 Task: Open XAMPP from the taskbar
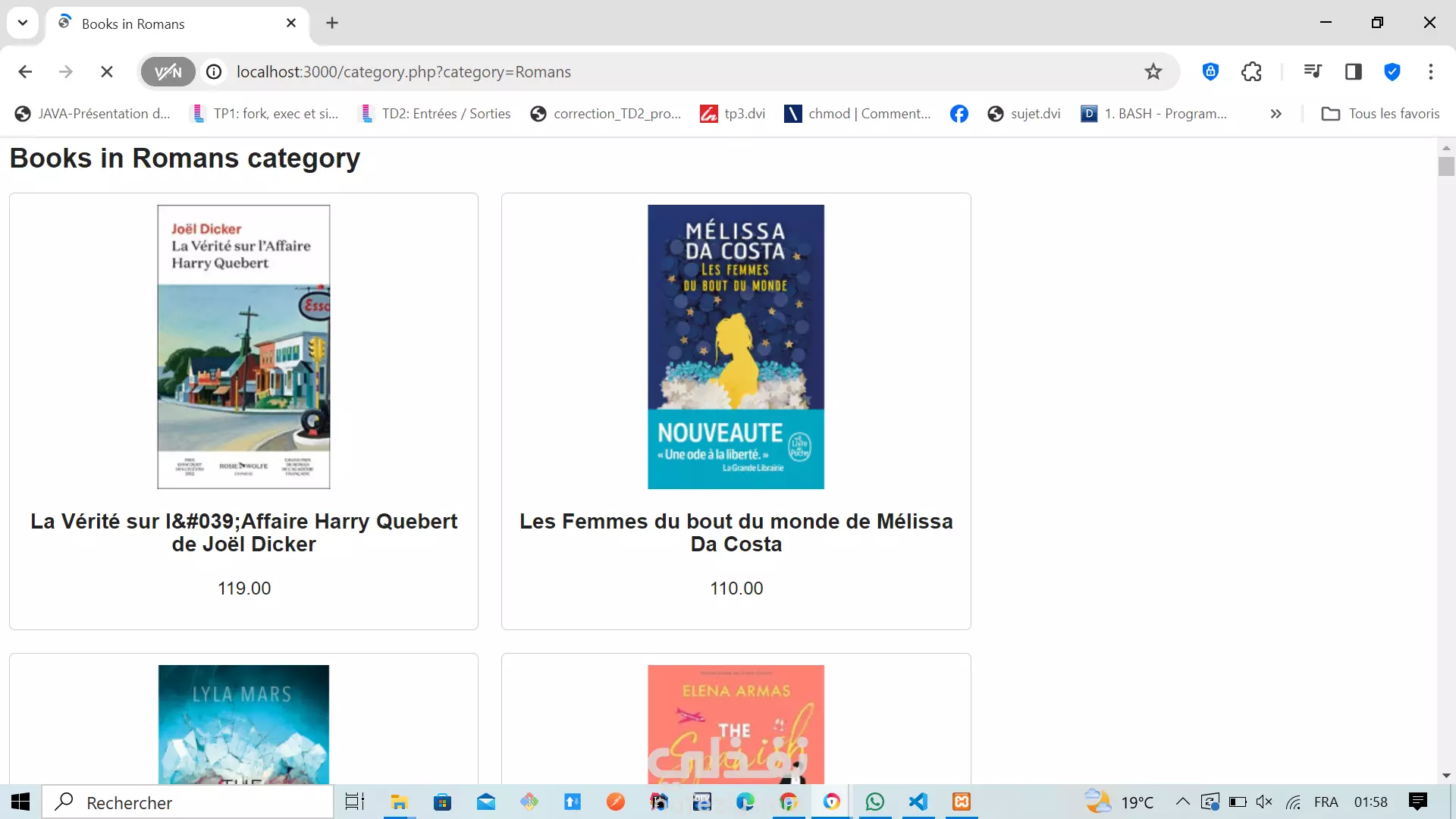(x=962, y=802)
